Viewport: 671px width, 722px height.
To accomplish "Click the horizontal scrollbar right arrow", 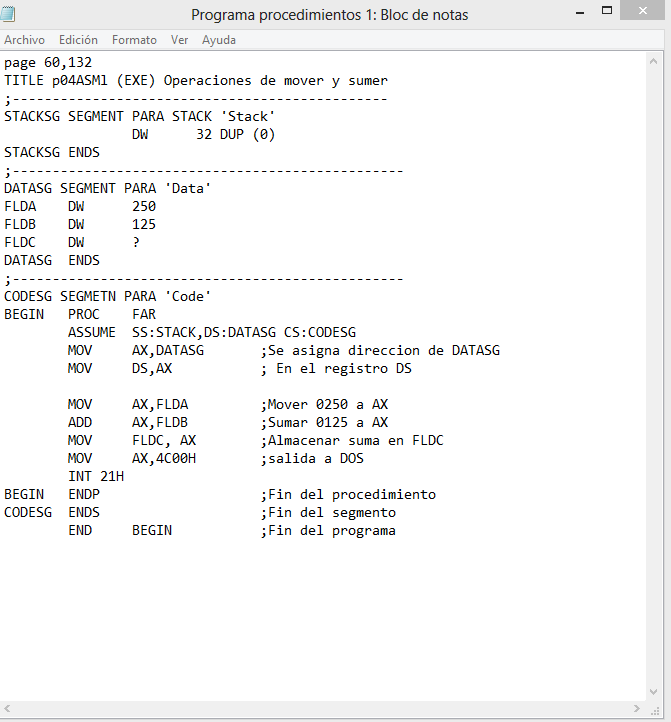I will pos(637,708).
